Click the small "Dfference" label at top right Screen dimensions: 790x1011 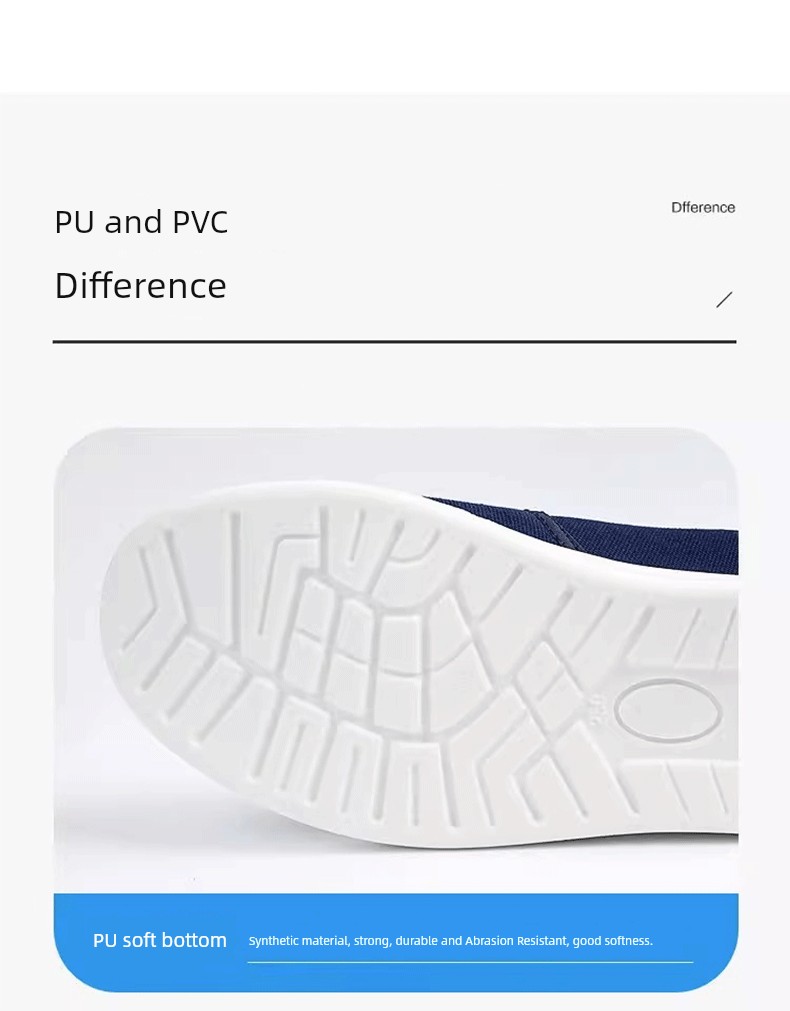(703, 208)
